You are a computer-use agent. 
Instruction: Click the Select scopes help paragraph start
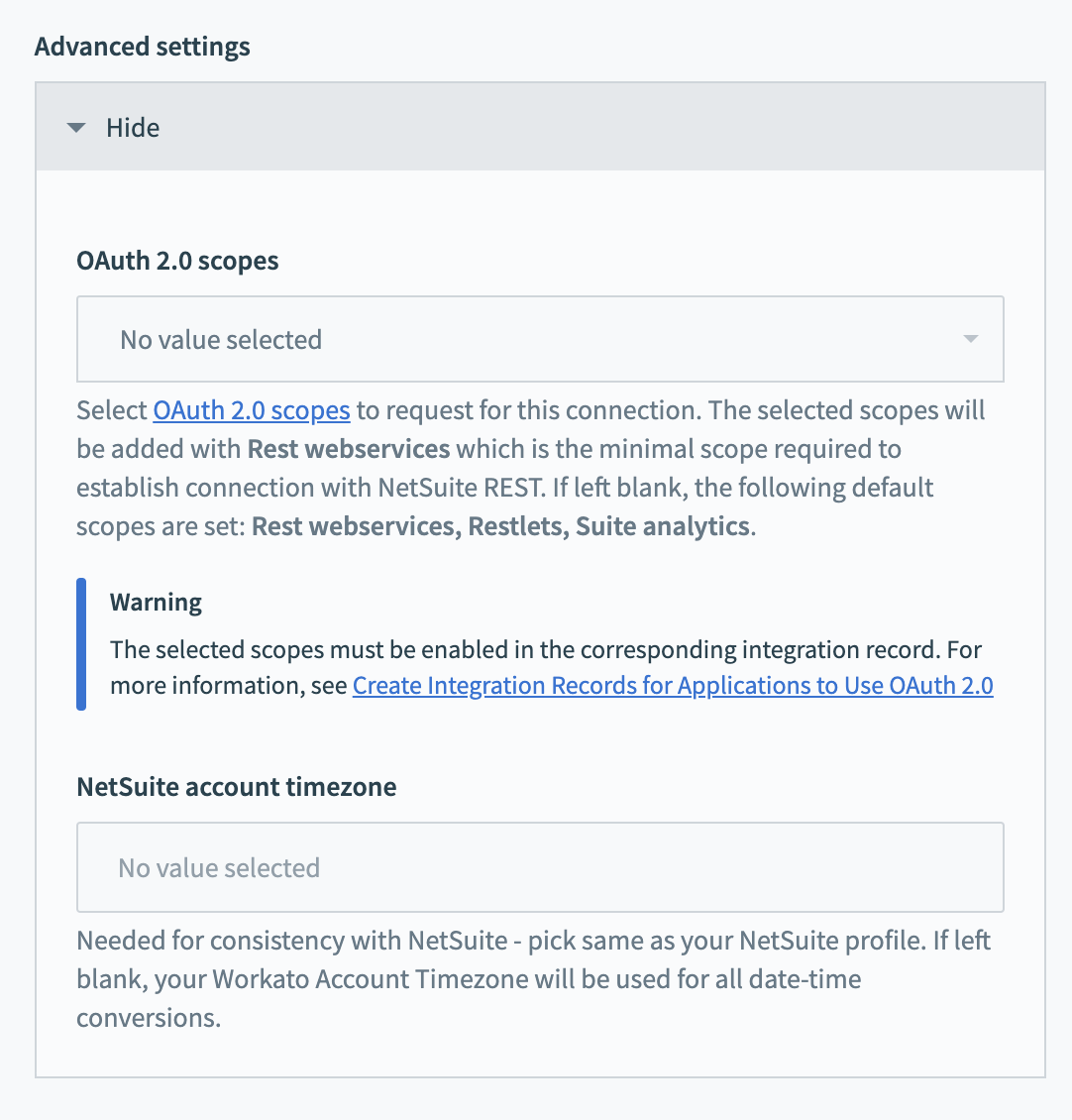tap(113, 410)
